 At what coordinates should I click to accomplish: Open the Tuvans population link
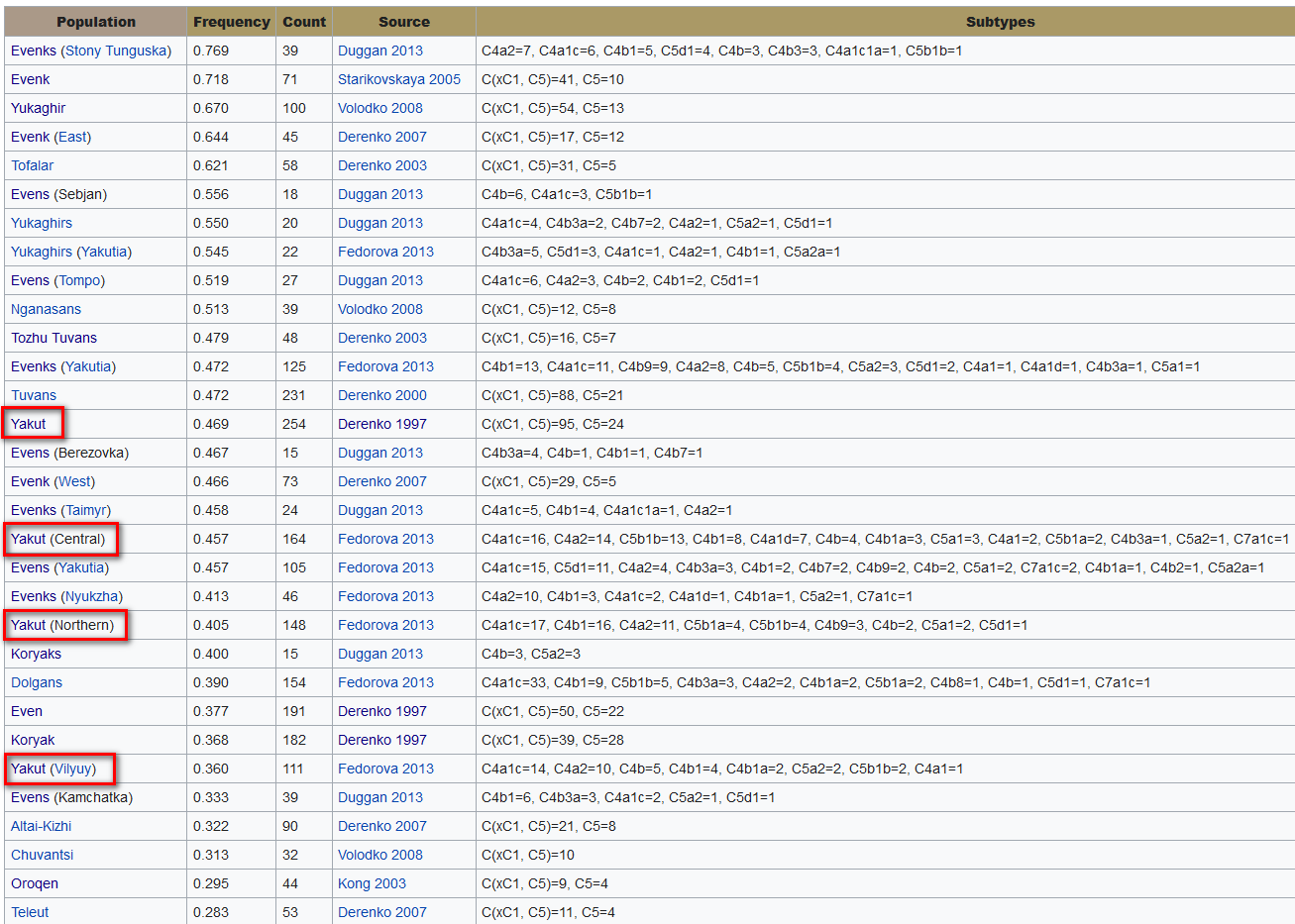point(34,395)
